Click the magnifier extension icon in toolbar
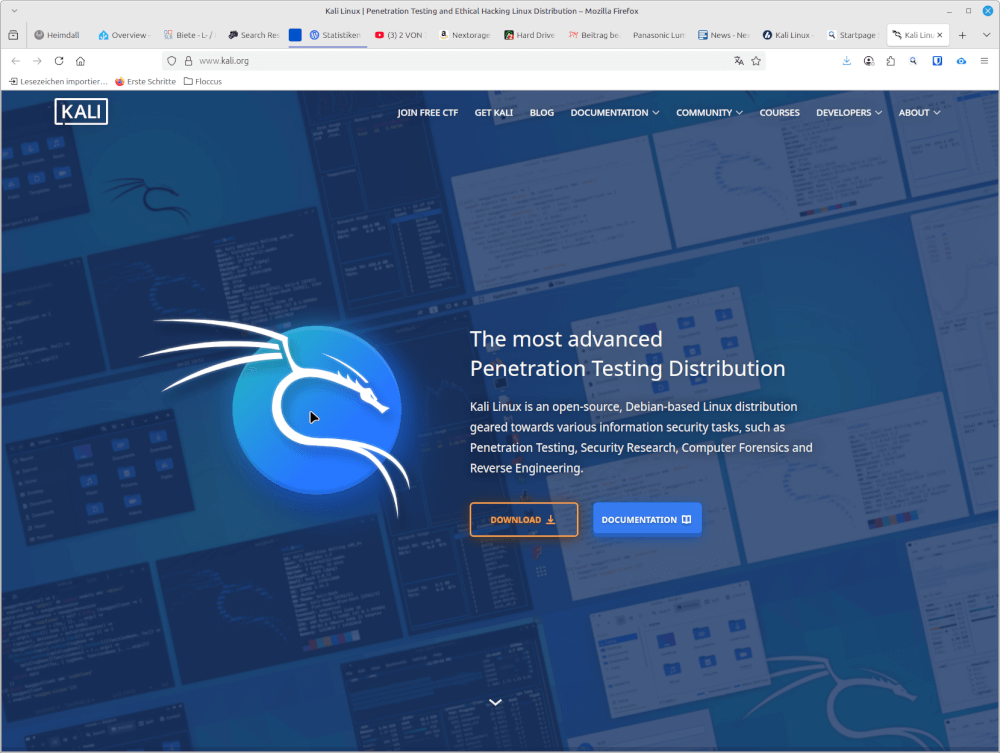Viewport: 1000px width, 753px height. pyautogui.click(x=913, y=61)
